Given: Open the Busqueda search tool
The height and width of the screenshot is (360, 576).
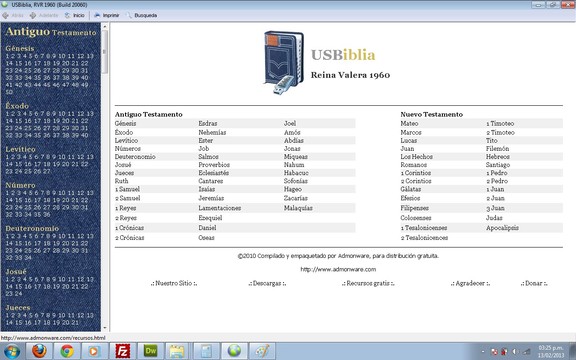Looking at the screenshot, I should pyautogui.click(x=142, y=15).
